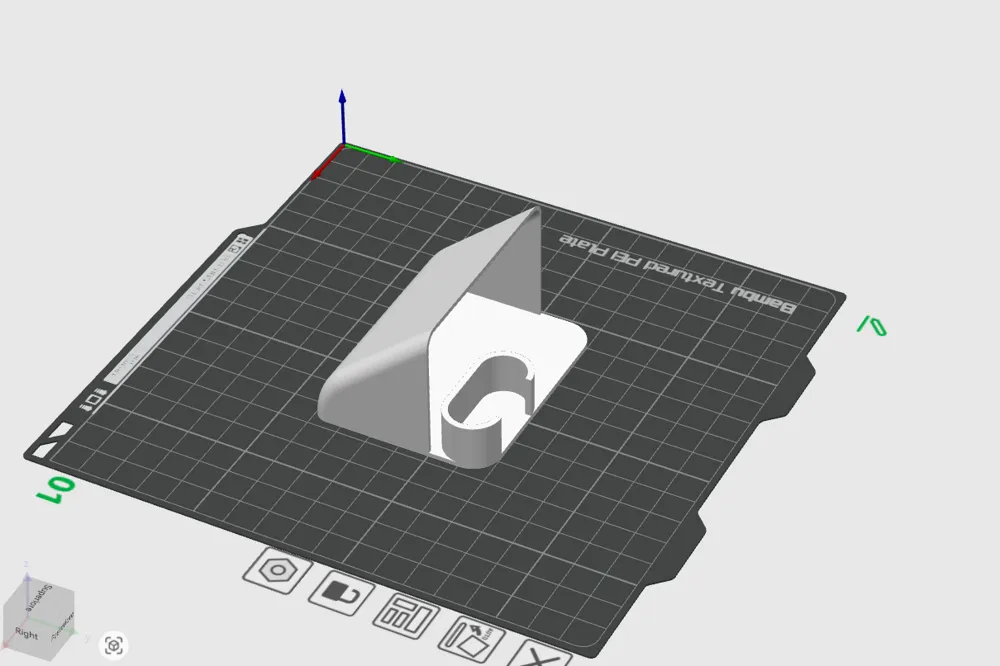The width and height of the screenshot is (1000, 666).
Task: Click the arrange objects layout icon
Action: (x=406, y=616)
